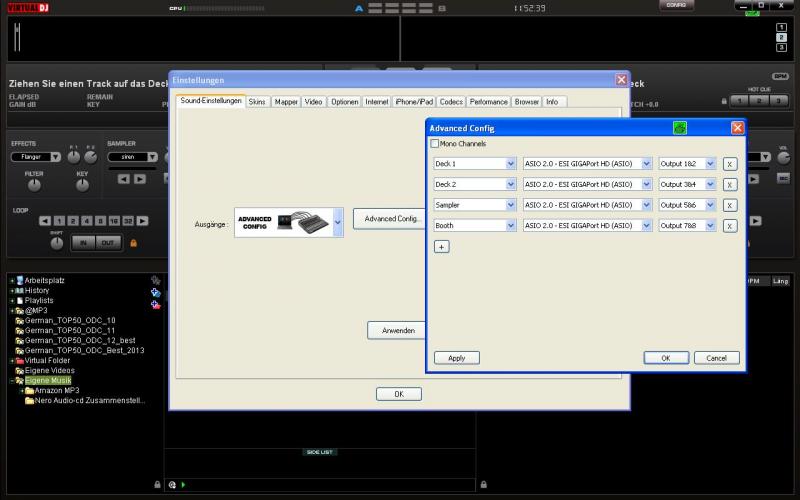Set loop OUT point
The image size is (800, 500).
(x=108, y=243)
